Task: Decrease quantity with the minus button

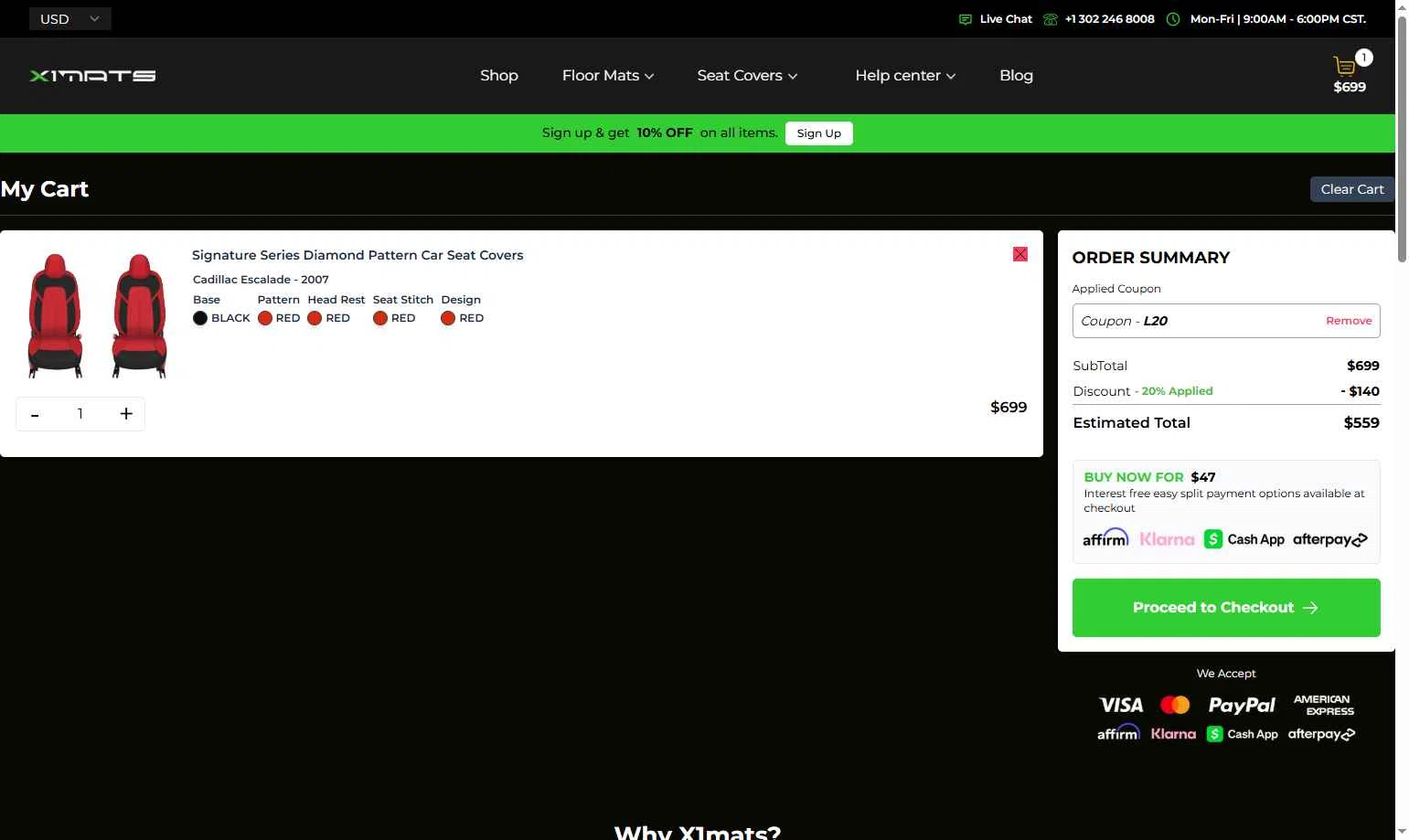Action: [x=35, y=414]
